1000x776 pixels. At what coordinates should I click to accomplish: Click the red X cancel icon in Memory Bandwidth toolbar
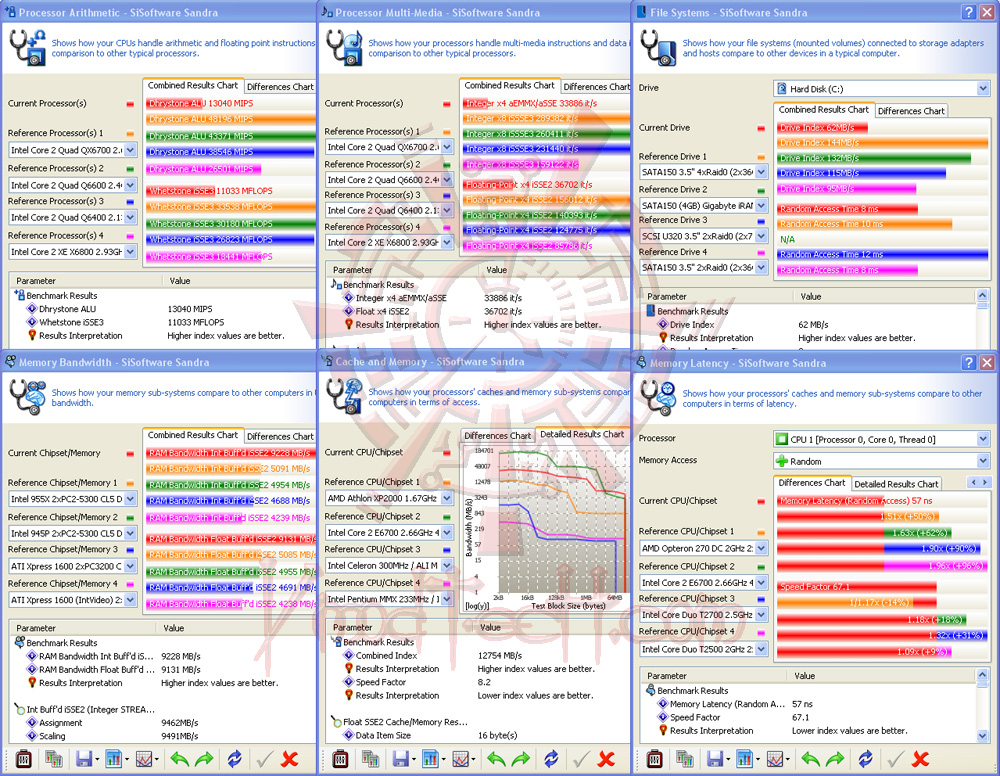click(x=290, y=759)
